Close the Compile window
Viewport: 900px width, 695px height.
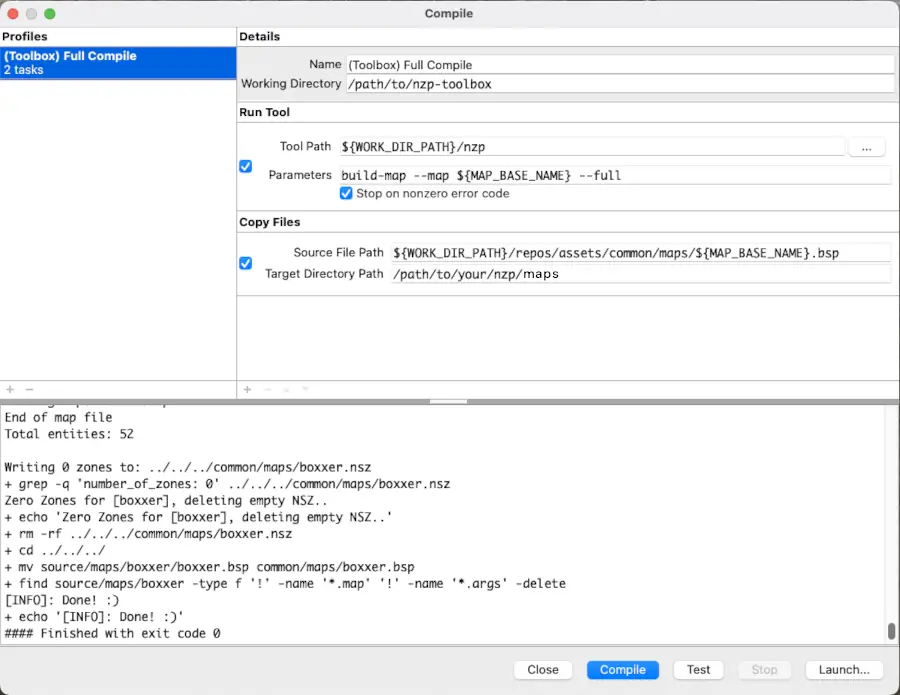tap(543, 670)
